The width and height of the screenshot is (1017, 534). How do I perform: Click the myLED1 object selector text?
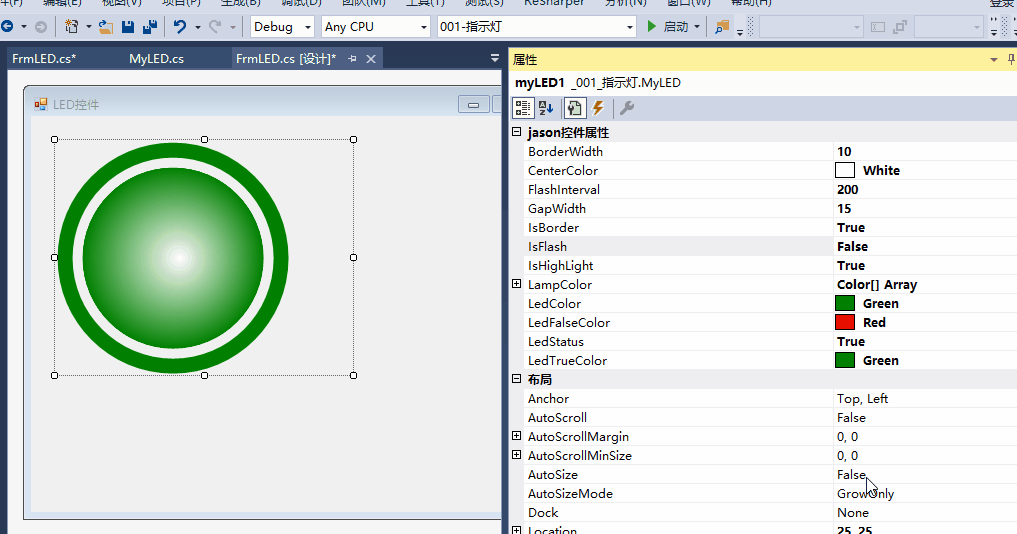click(x=540, y=82)
